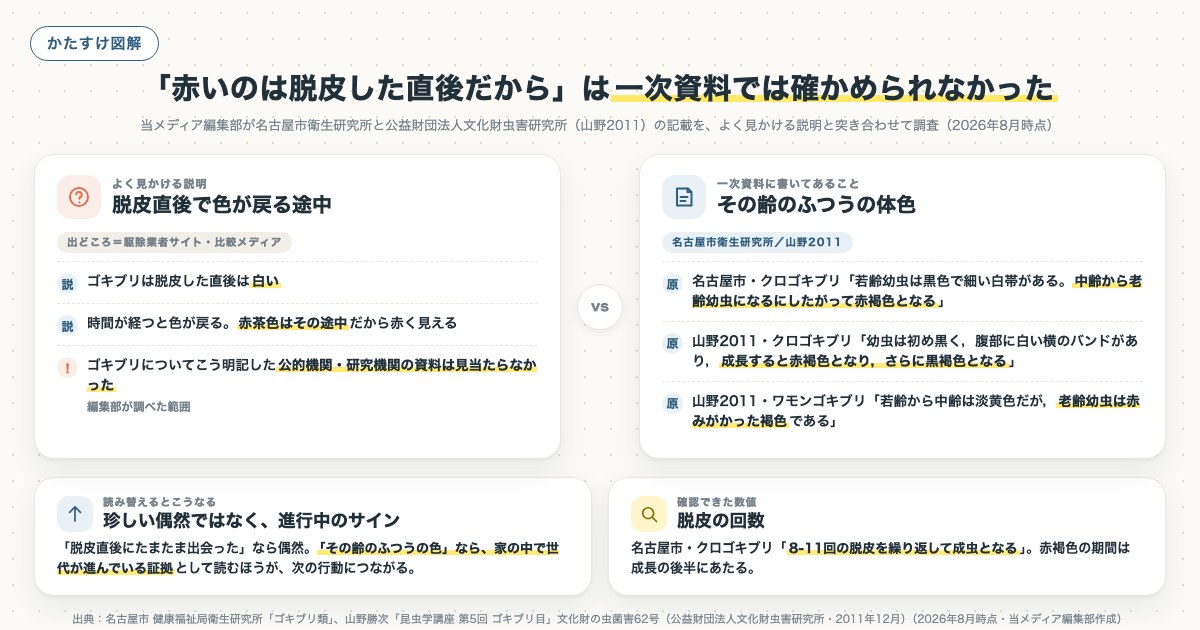Click the question mark icon beside よく見かける説明
Viewport: 1200px width, 630px height.
[x=79, y=197]
